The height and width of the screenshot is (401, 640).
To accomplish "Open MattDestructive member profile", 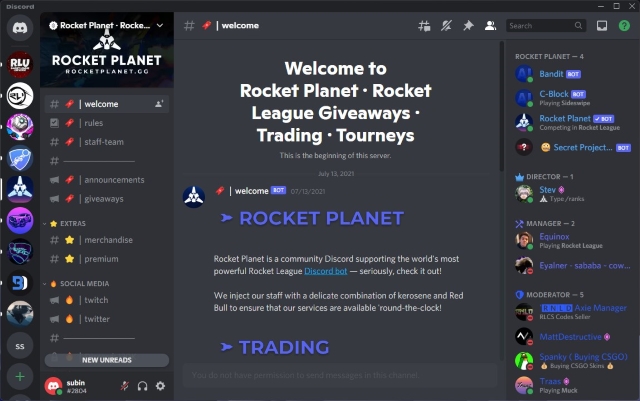I will (x=571, y=337).
